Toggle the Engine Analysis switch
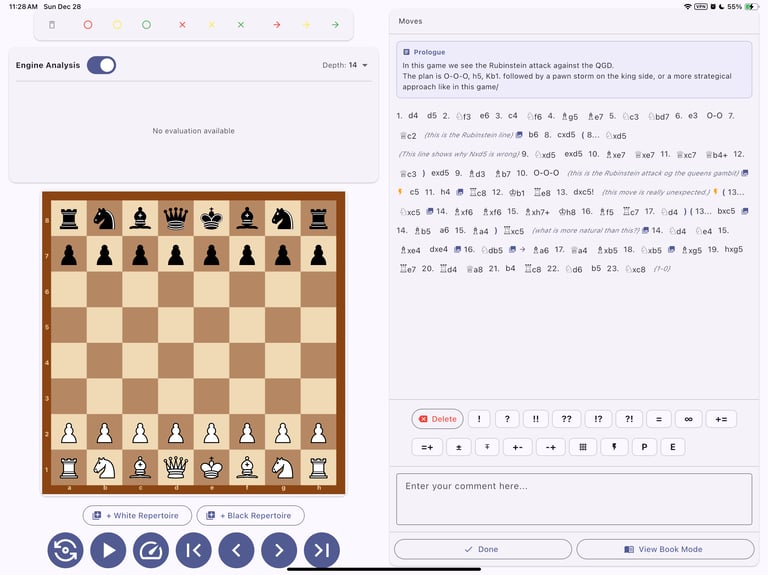768x575 pixels. [x=101, y=65]
